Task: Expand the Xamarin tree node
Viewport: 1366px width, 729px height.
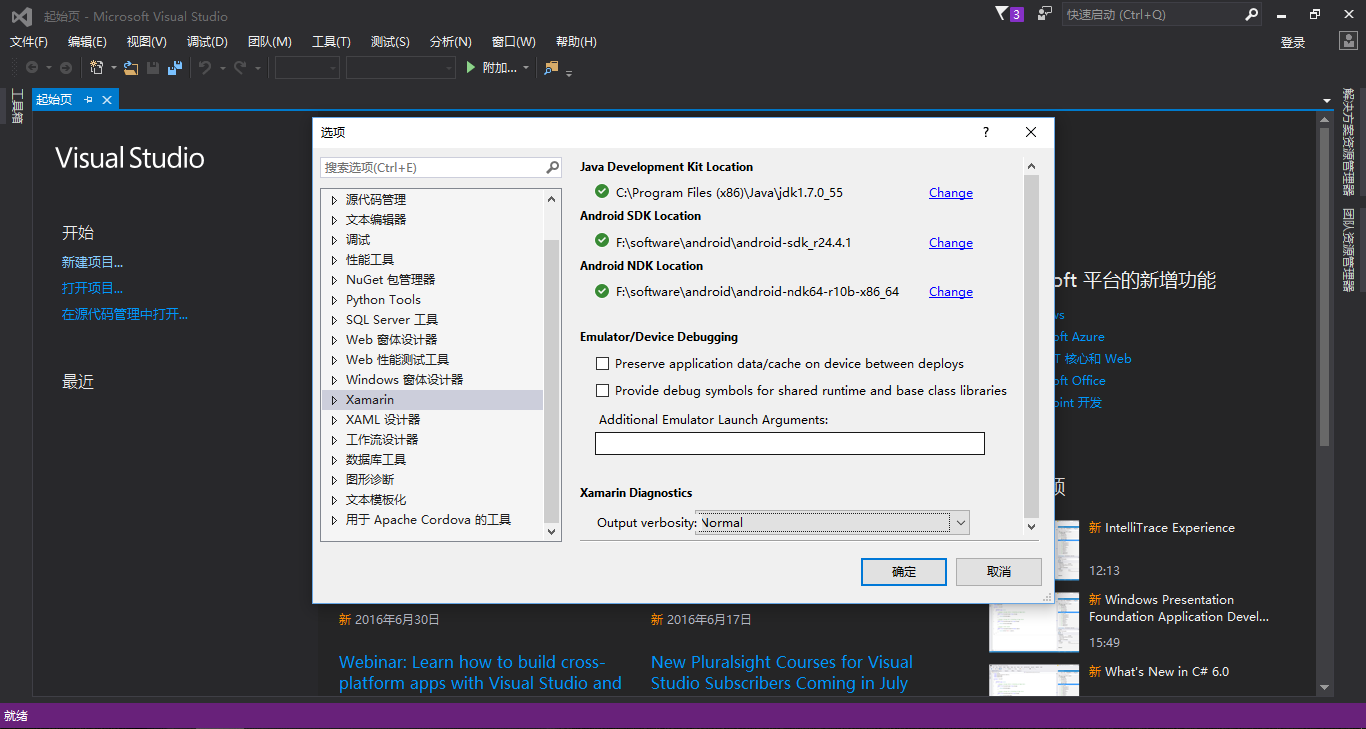Action: pos(335,400)
